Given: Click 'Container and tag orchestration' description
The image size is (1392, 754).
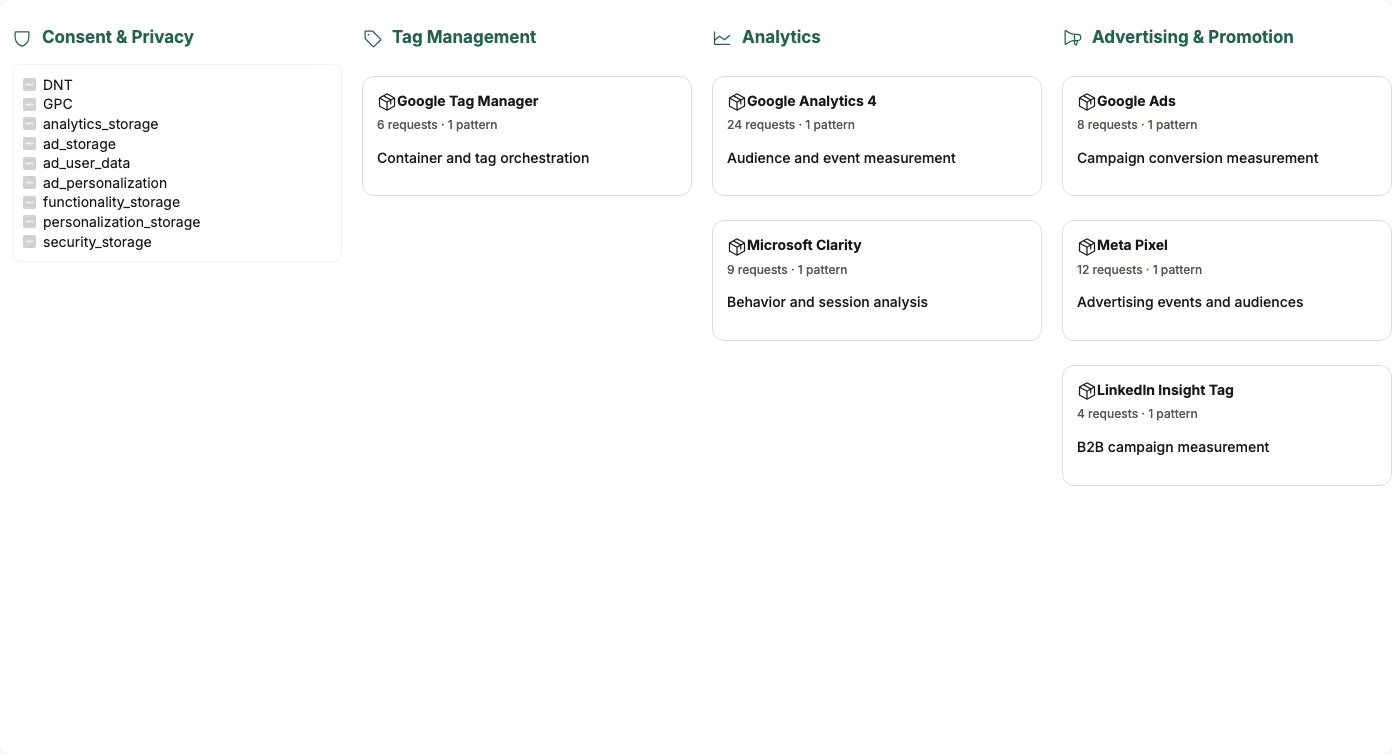Looking at the screenshot, I should 483,158.
